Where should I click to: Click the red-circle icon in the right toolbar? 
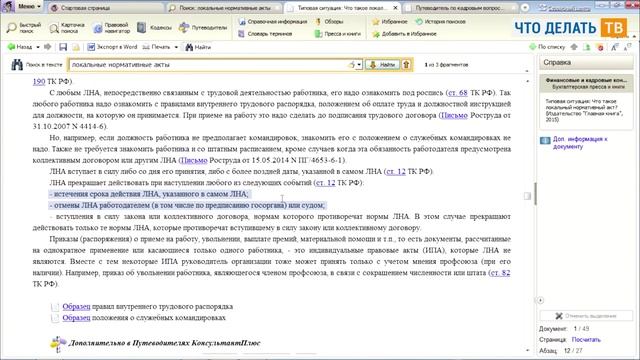click(600, 47)
